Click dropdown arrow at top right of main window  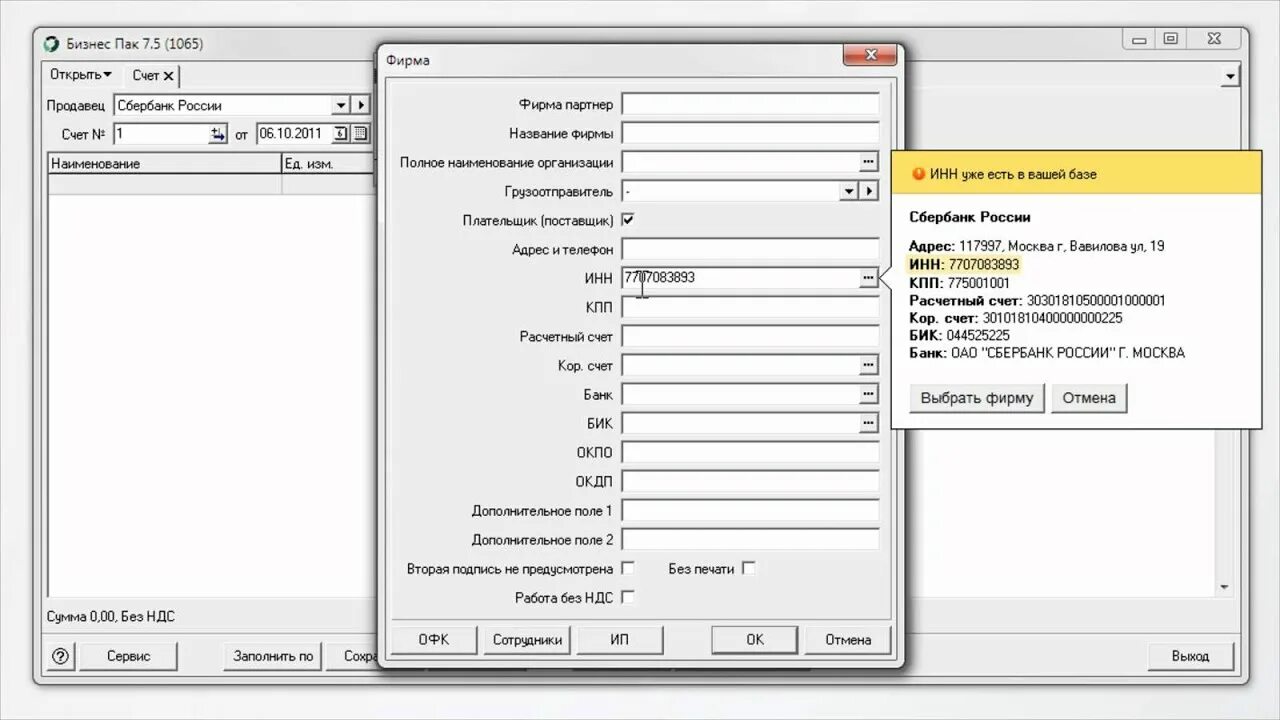pyautogui.click(x=1230, y=76)
